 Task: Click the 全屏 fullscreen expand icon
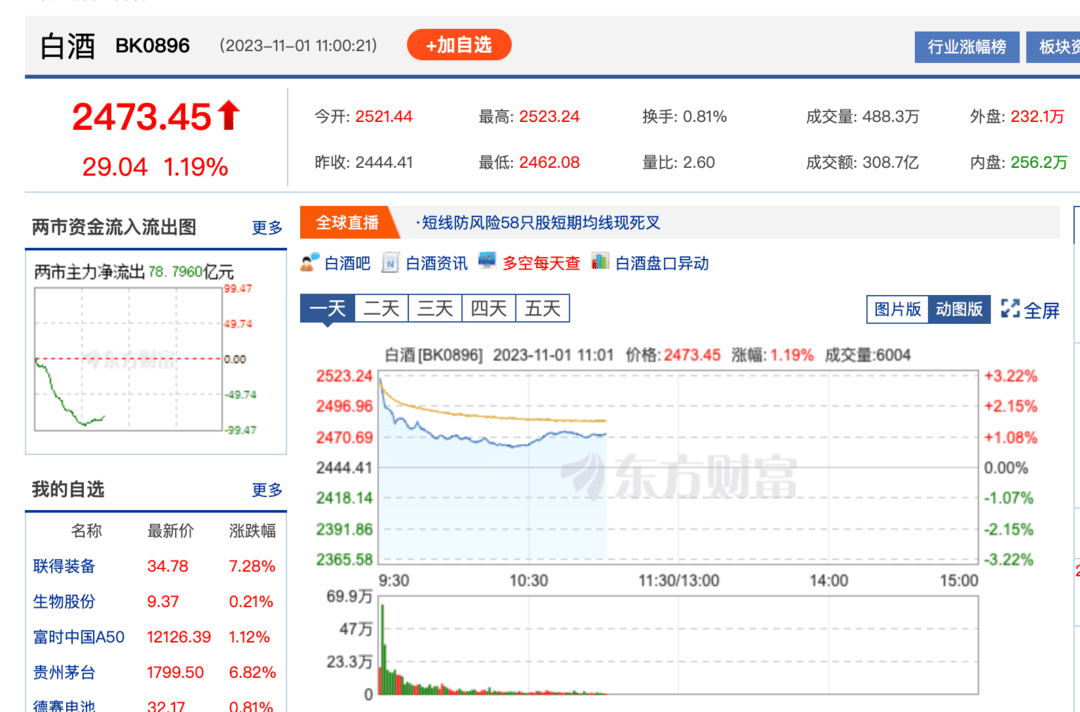tap(1010, 309)
